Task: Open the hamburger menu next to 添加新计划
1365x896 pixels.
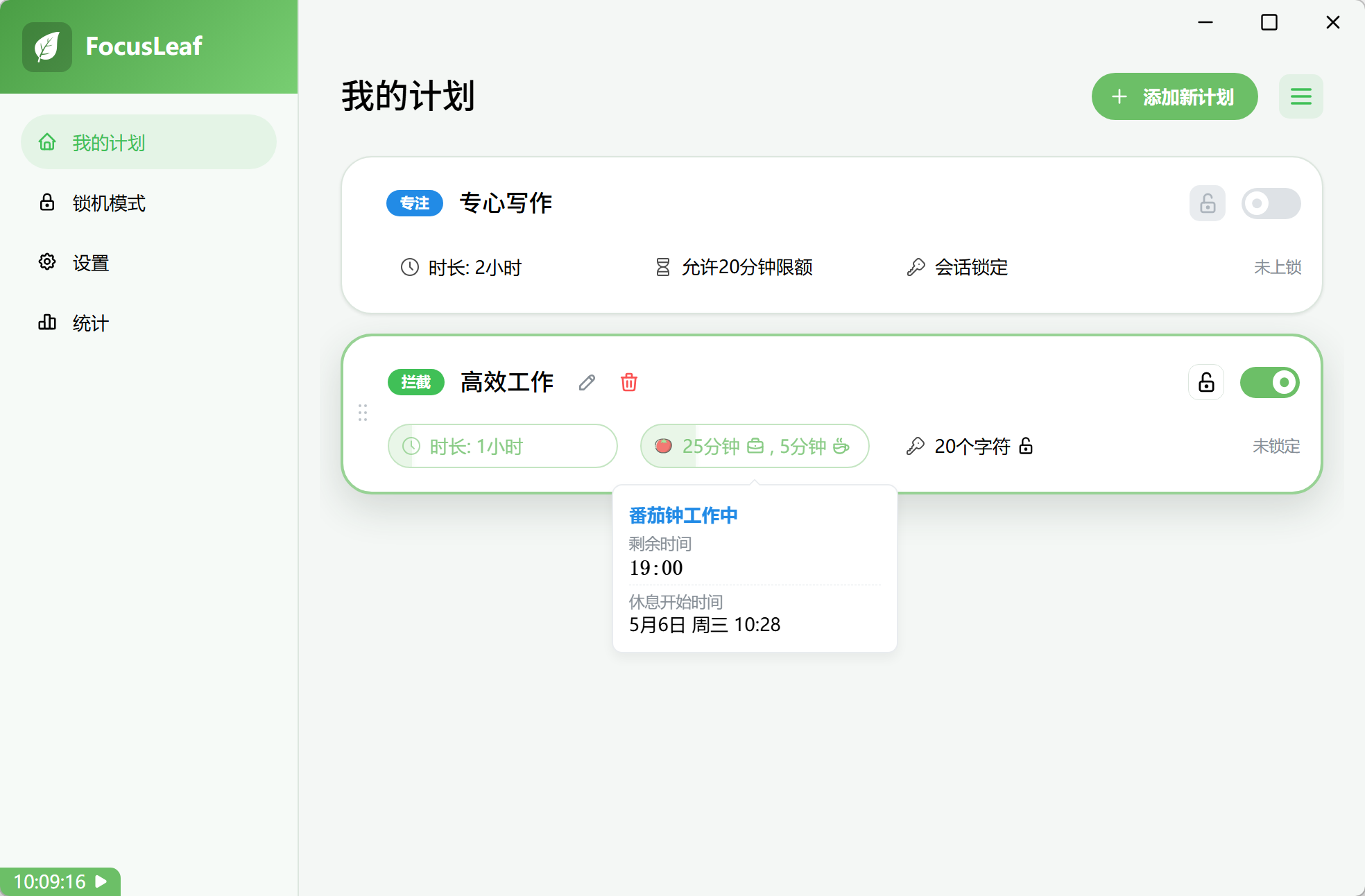Action: click(1300, 96)
